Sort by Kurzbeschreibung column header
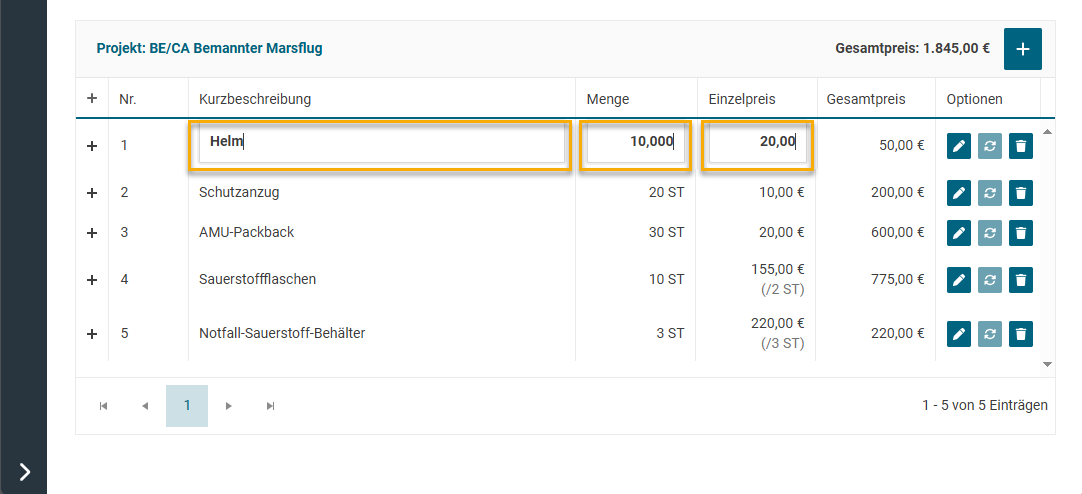The width and height of the screenshot is (1082, 494). click(x=255, y=99)
